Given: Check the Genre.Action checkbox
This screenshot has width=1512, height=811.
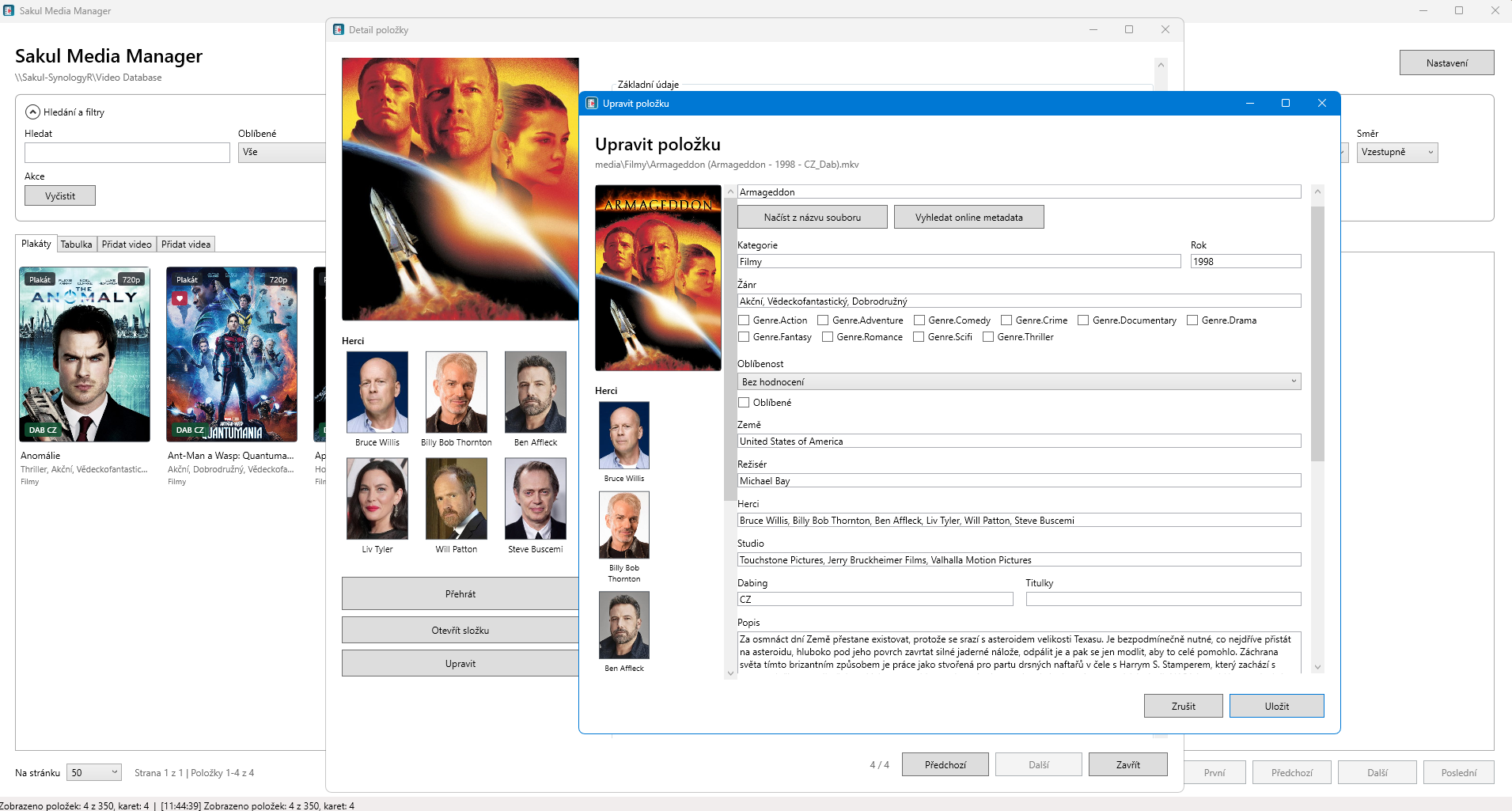Looking at the screenshot, I should (x=744, y=320).
